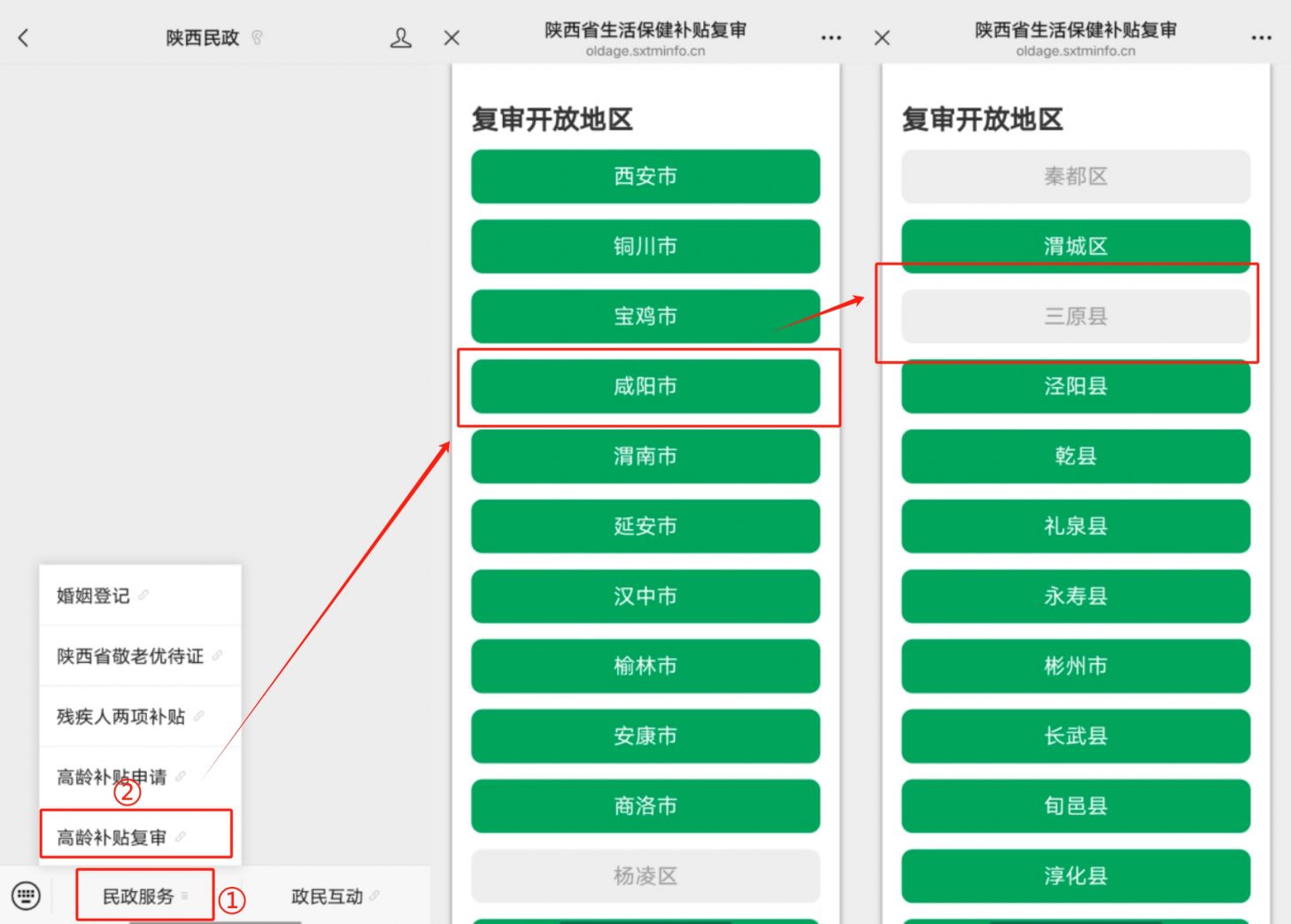The image size is (1291, 924).
Task: Choose 旬邑县 district button
Action: (1076, 805)
